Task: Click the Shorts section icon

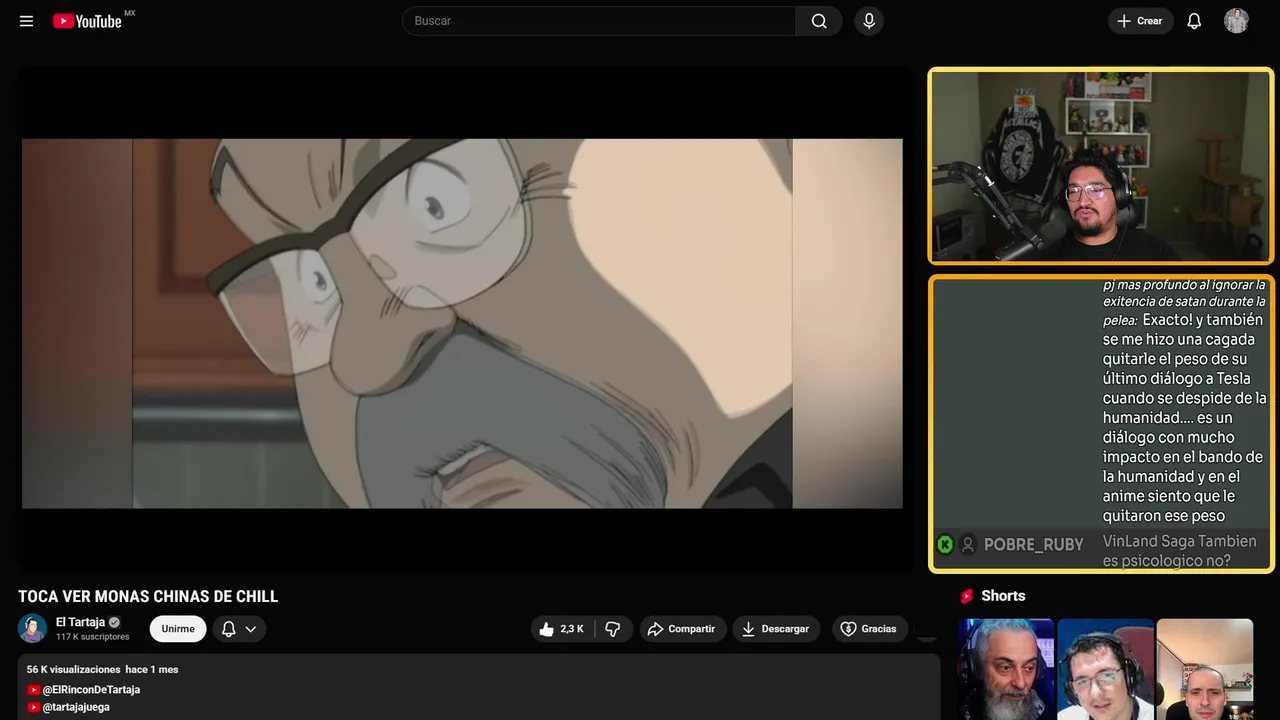Action: (967, 596)
